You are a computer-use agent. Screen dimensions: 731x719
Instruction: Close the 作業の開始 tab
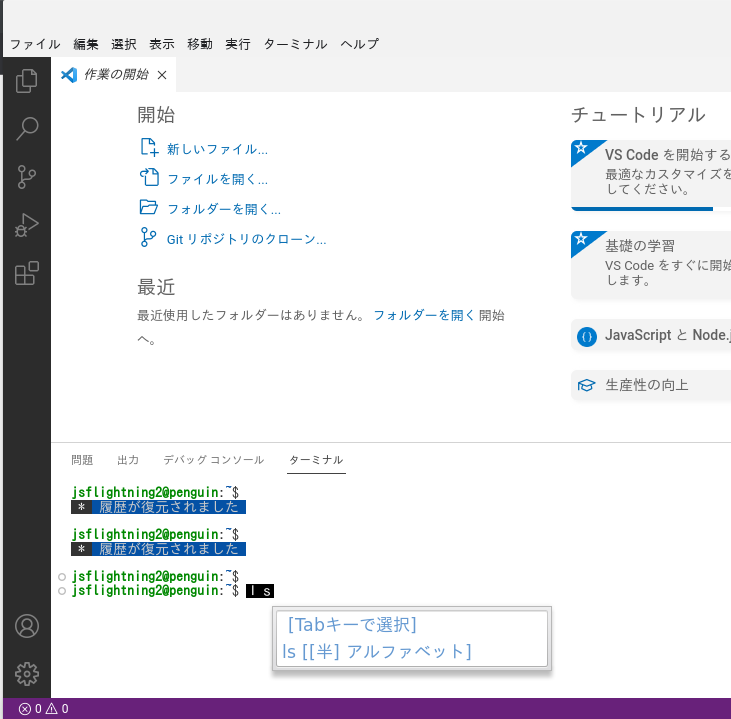(162, 75)
